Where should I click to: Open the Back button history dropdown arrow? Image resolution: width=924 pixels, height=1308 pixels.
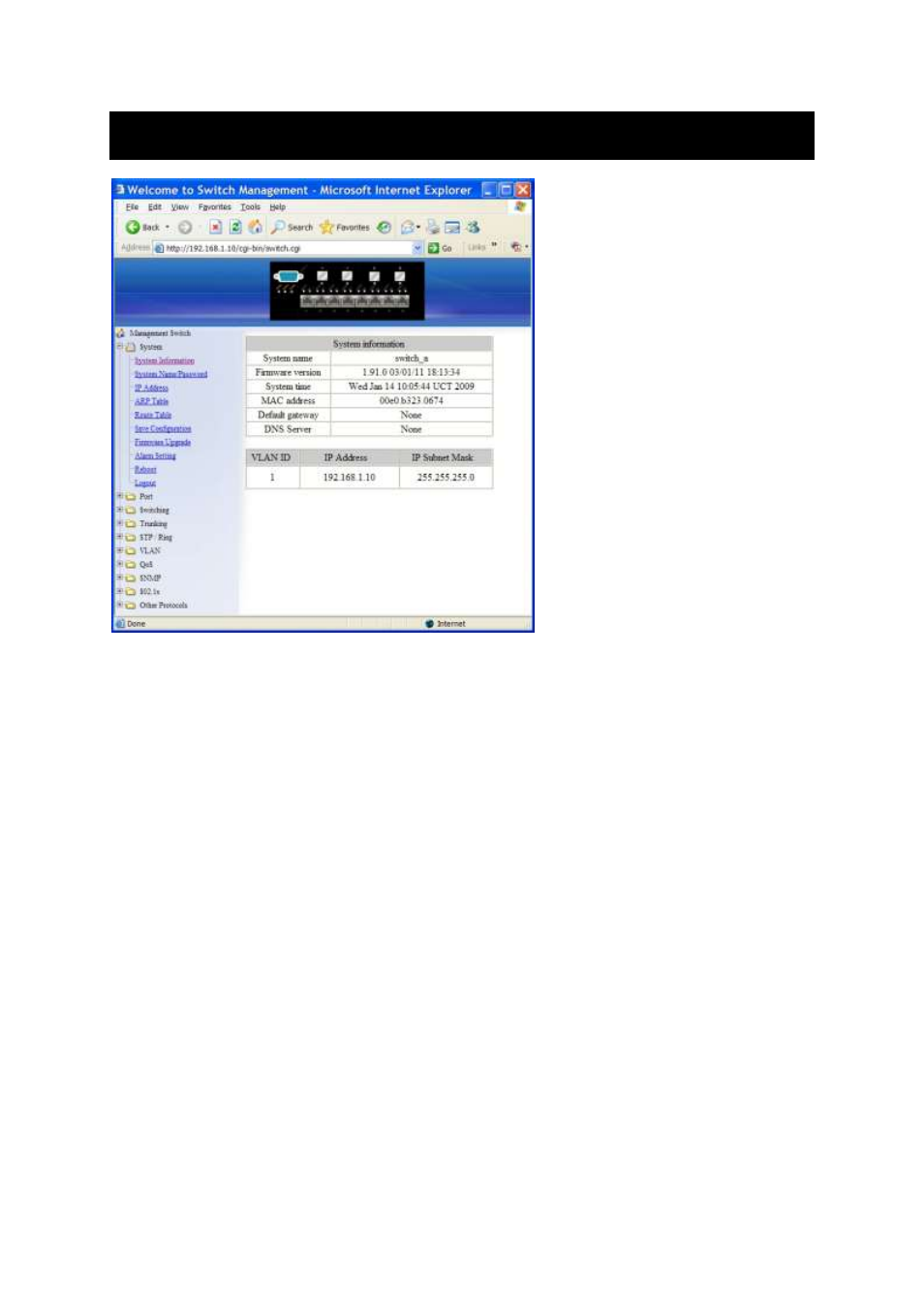pyautogui.click(x=168, y=228)
